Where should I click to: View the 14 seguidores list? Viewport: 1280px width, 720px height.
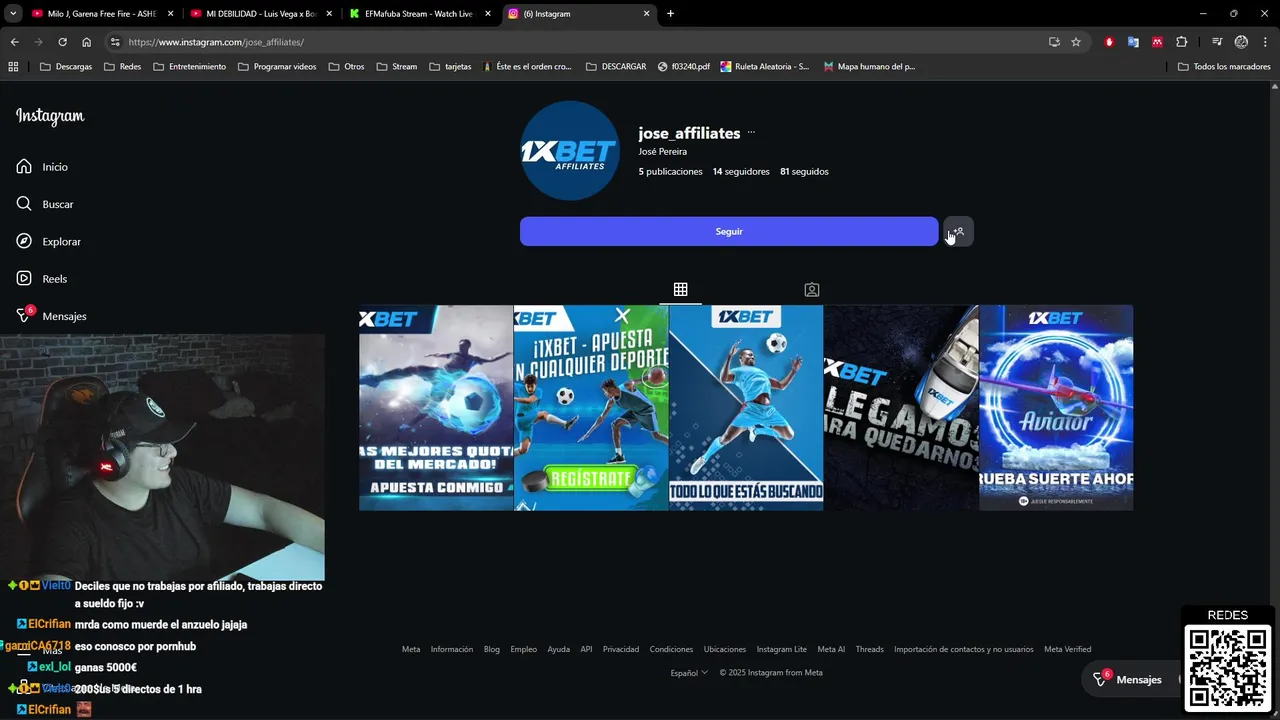tap(741, 172)
